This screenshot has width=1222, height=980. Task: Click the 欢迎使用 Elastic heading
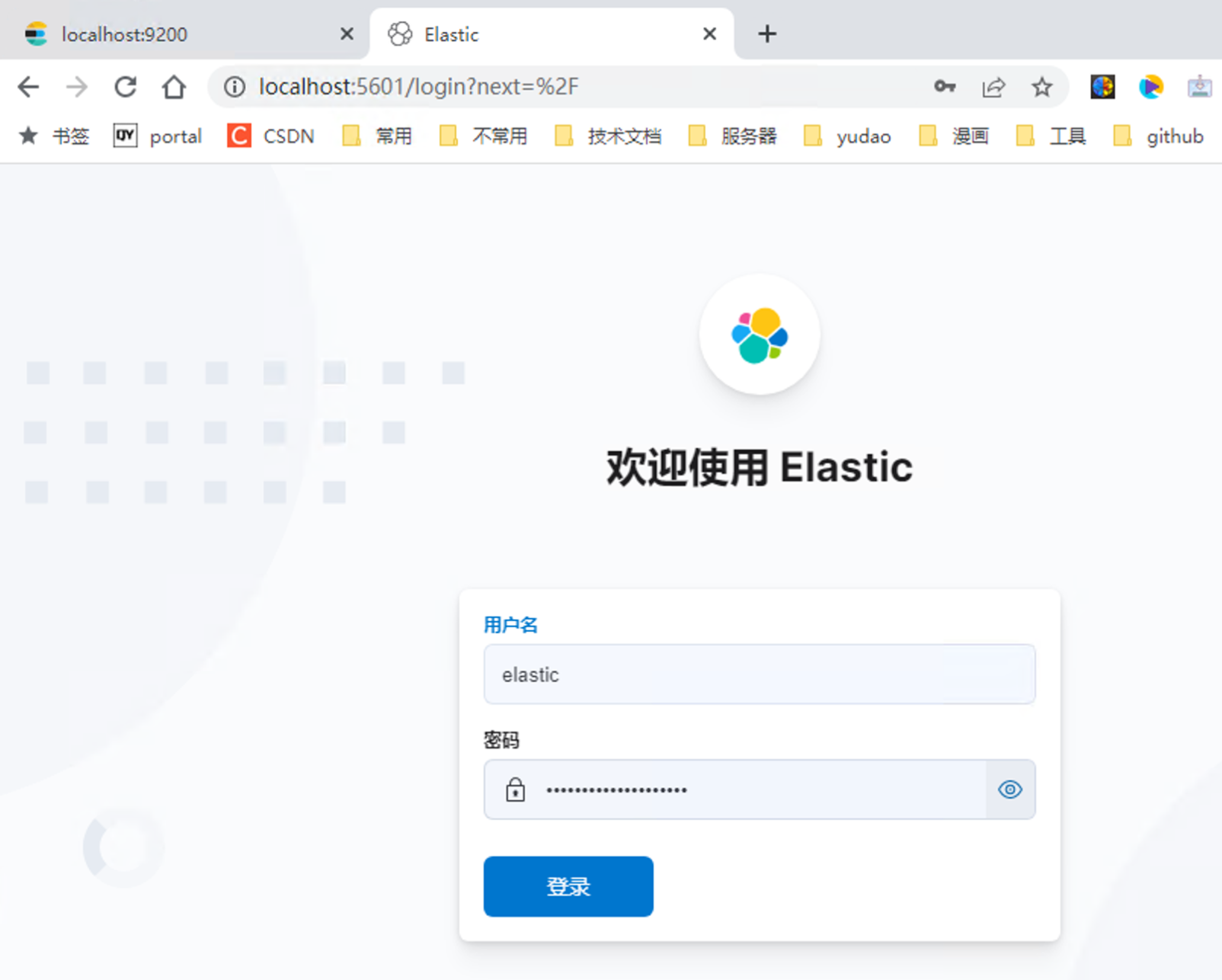click(760, 467)
